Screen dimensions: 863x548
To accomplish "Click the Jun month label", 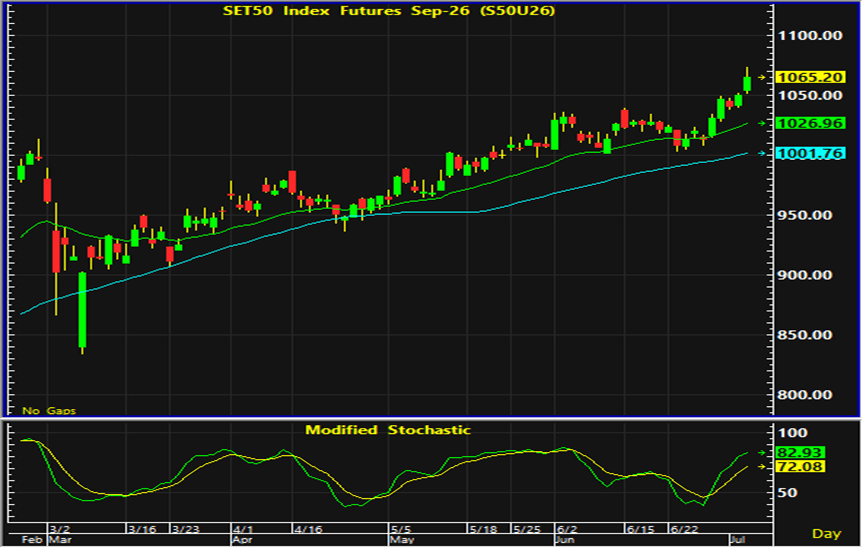I will click(x=565, y=540).
